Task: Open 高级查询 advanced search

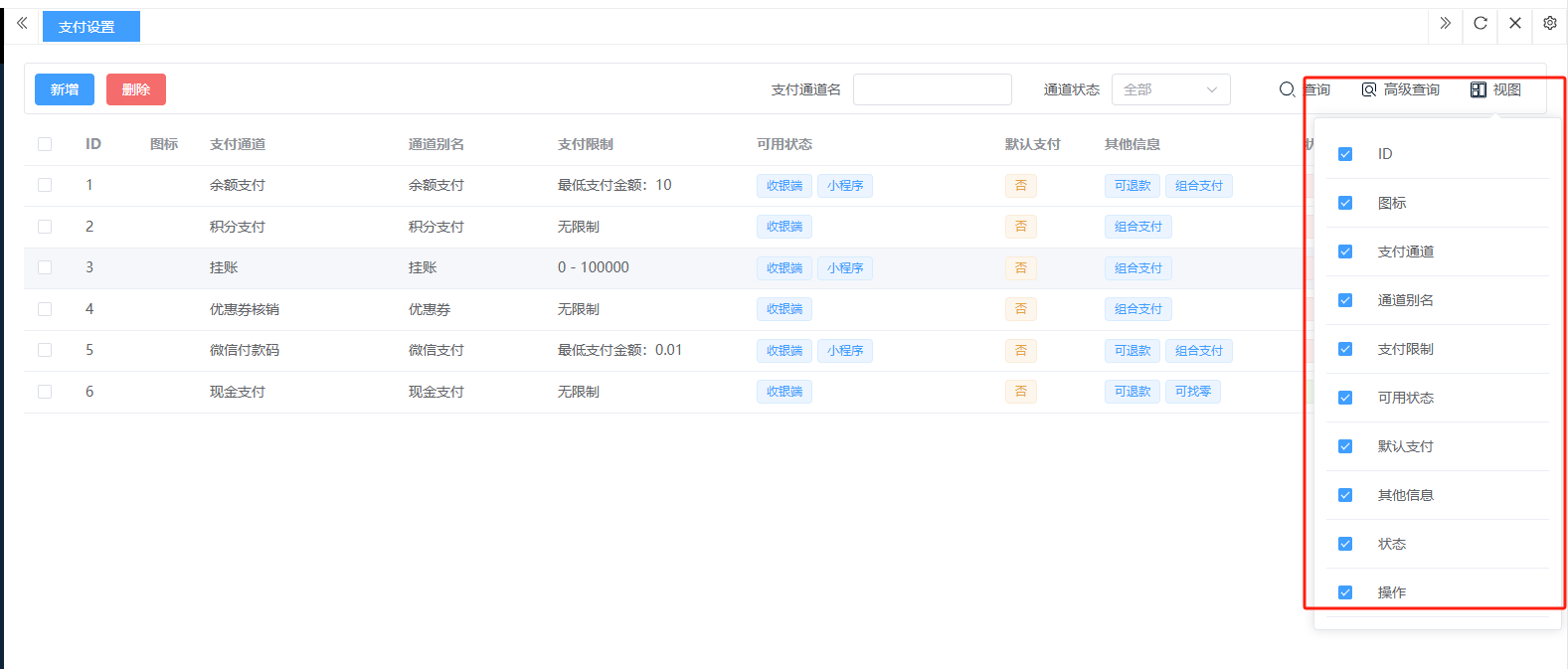Action: 1400,89
